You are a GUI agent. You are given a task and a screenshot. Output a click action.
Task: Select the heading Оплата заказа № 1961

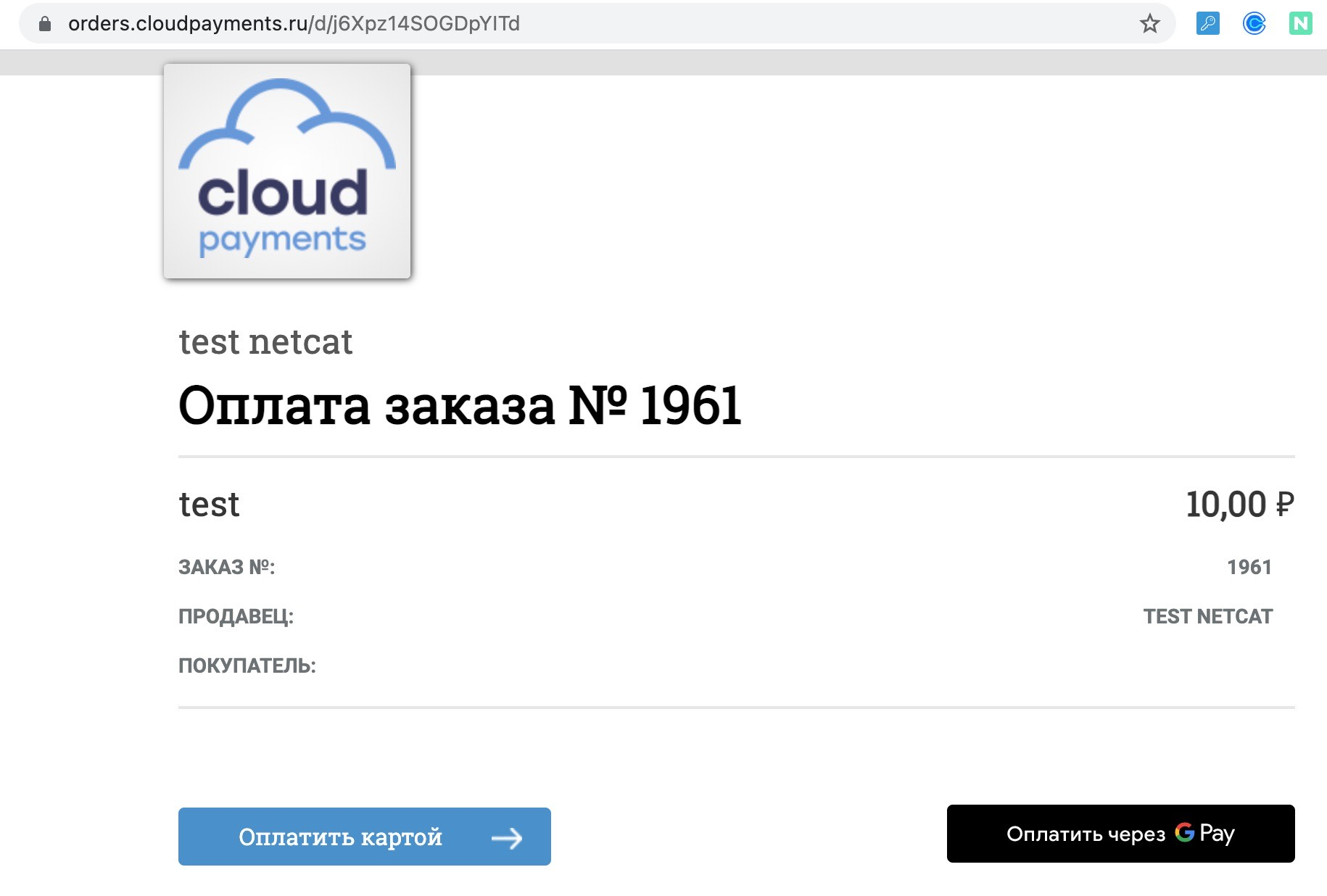(x=460, y=405)
